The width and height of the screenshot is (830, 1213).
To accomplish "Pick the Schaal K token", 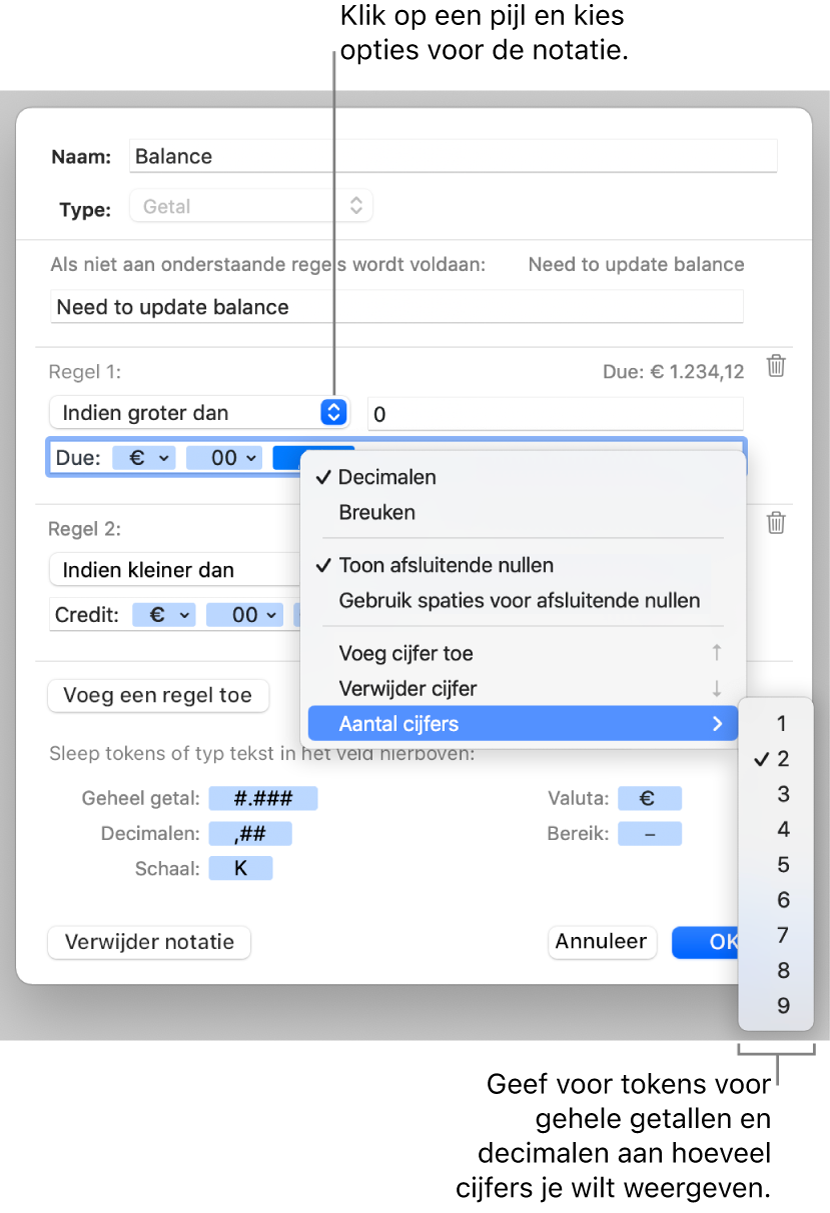I will point(240,868).
